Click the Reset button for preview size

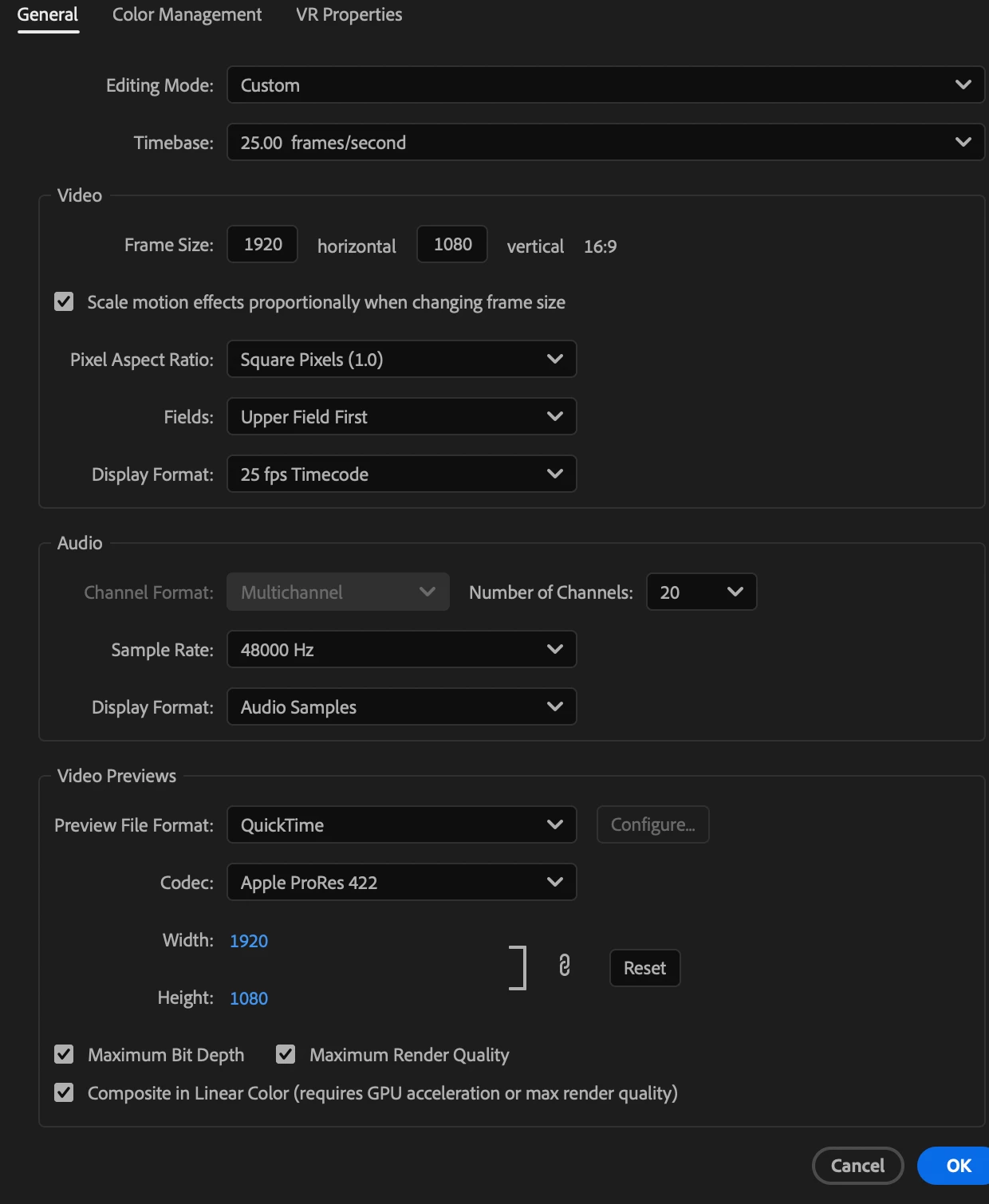point(644,968)
